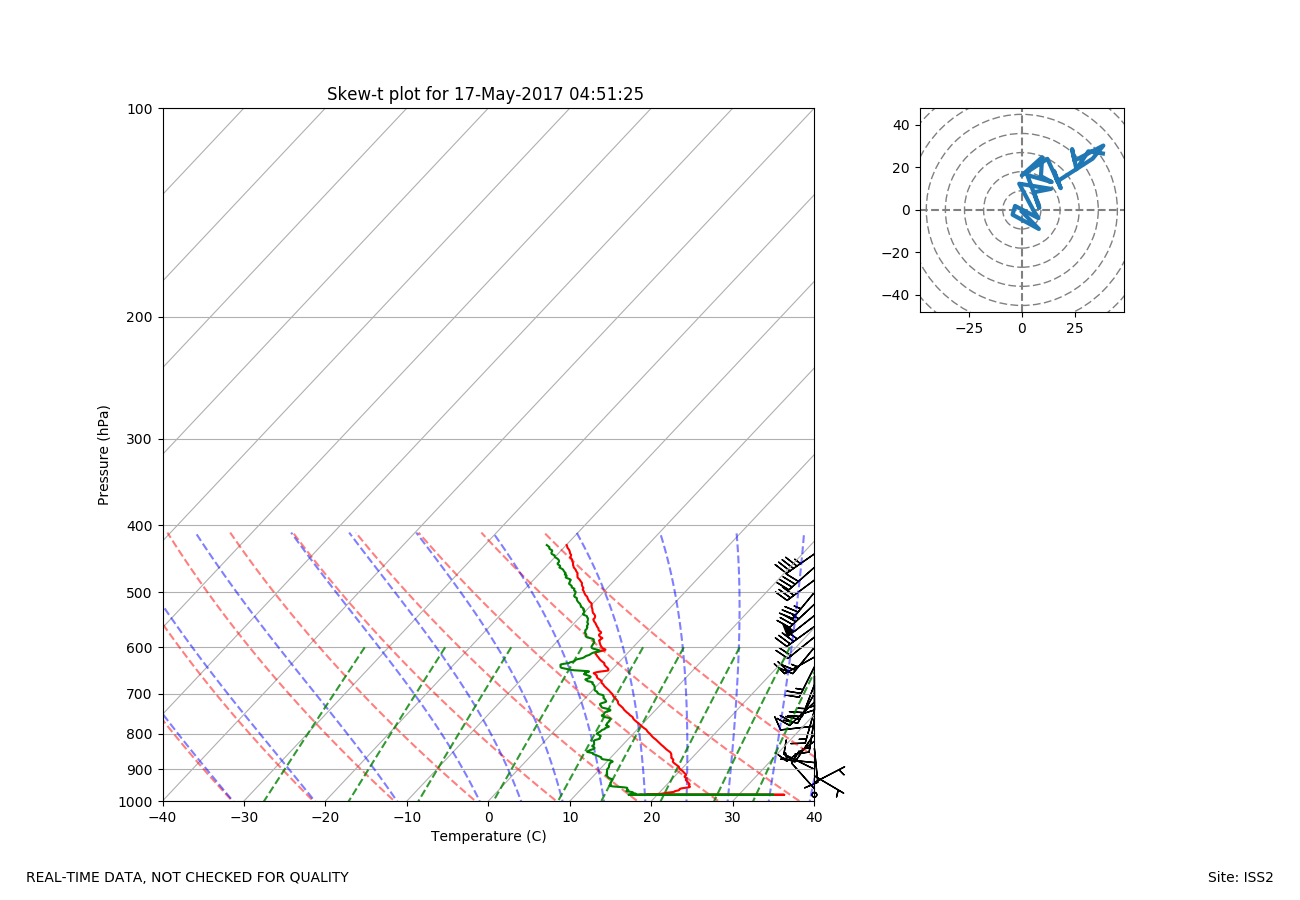Click the 900 pressure tick label
Viewport: 1300px width, 900px height.
[x=141, y=770]
